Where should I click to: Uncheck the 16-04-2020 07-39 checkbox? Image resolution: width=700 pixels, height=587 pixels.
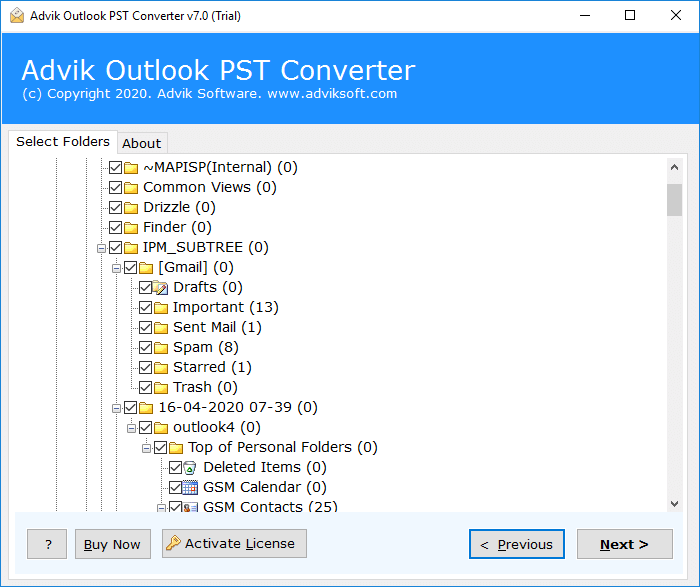click(130, 408)
